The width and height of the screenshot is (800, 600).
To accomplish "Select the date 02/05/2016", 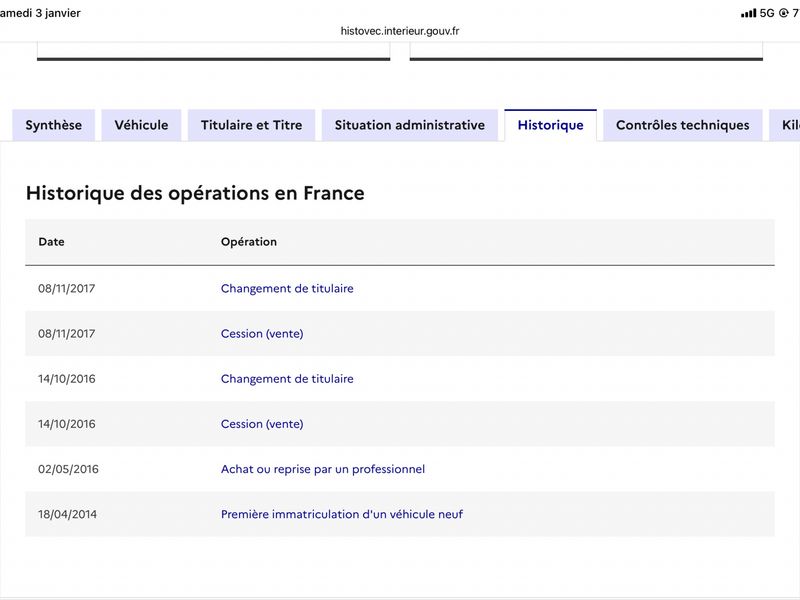I will coord(68,469).
